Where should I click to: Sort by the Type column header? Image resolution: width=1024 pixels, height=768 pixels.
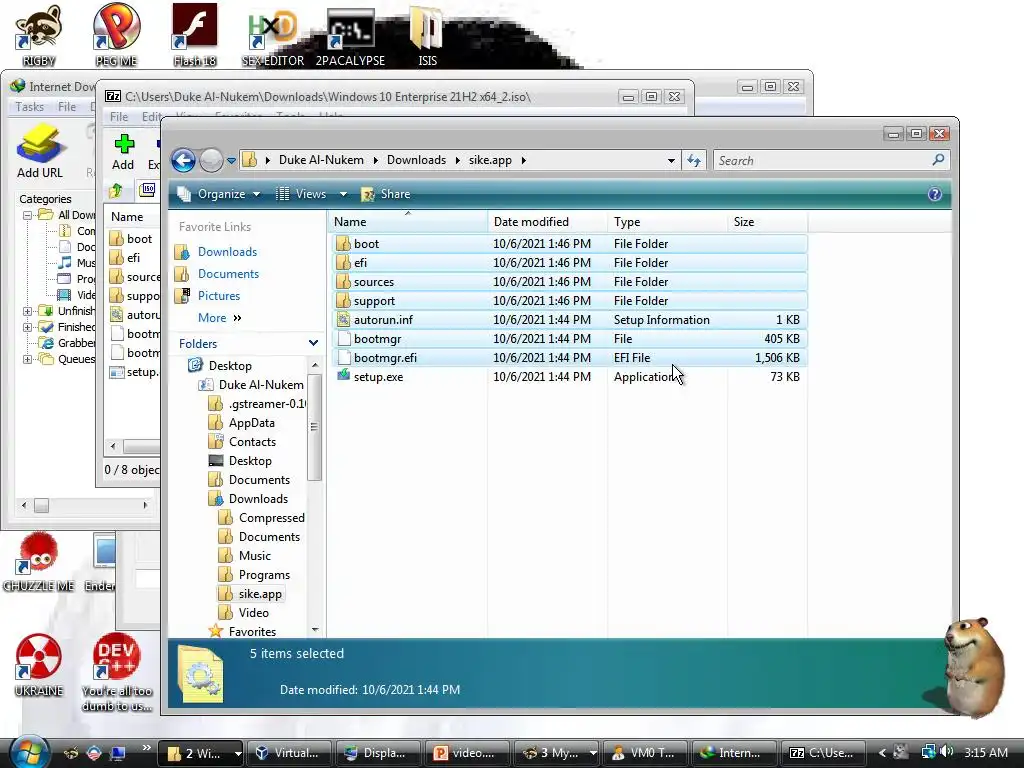(x=667, y=221)
